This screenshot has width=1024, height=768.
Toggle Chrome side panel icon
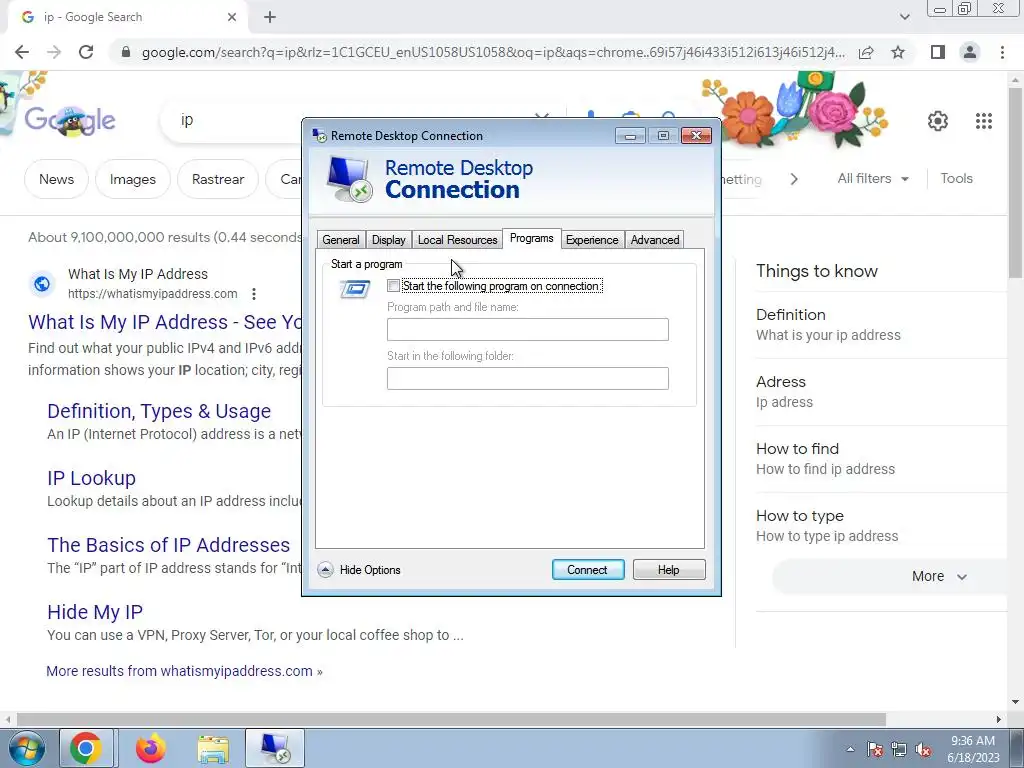pyautogui.click(x=938, y=52)
